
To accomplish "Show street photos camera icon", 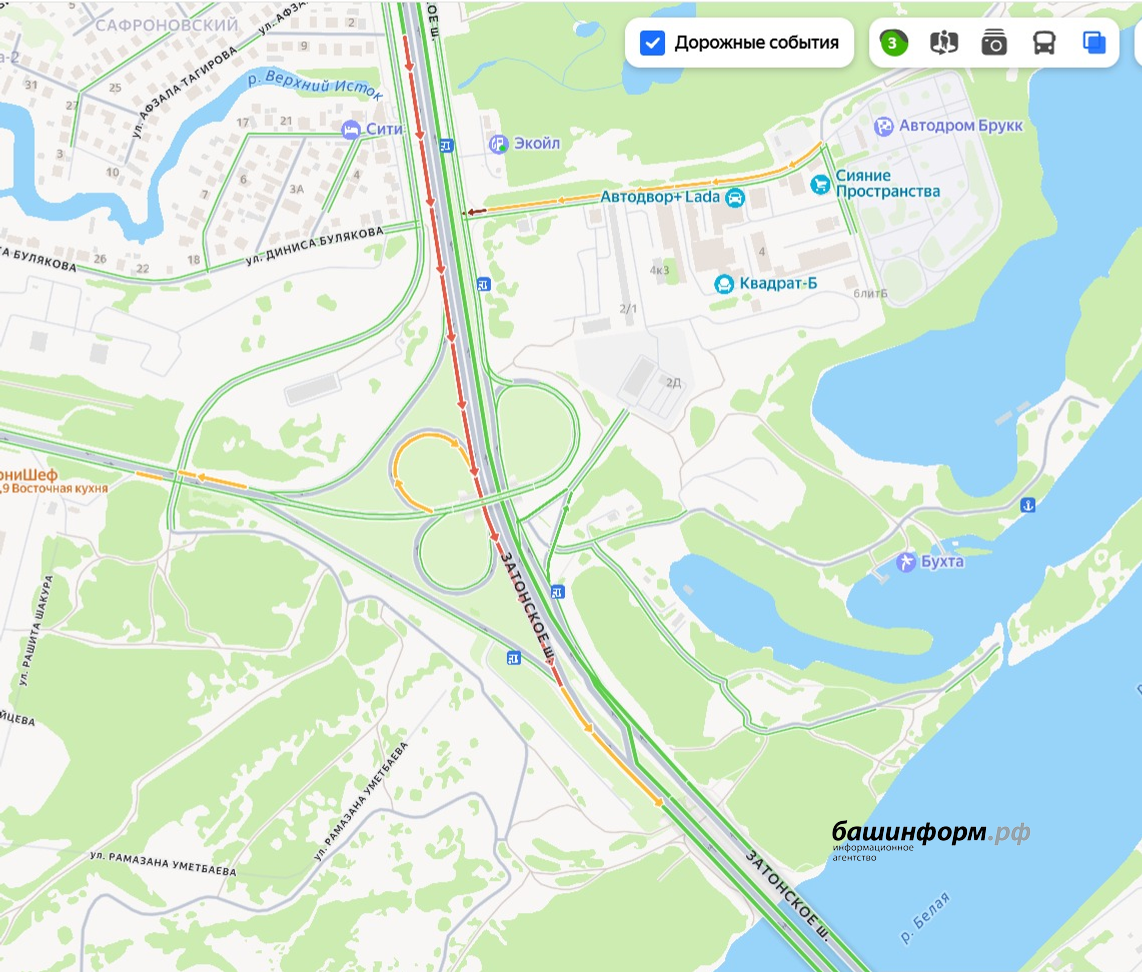I will [993, 44].
